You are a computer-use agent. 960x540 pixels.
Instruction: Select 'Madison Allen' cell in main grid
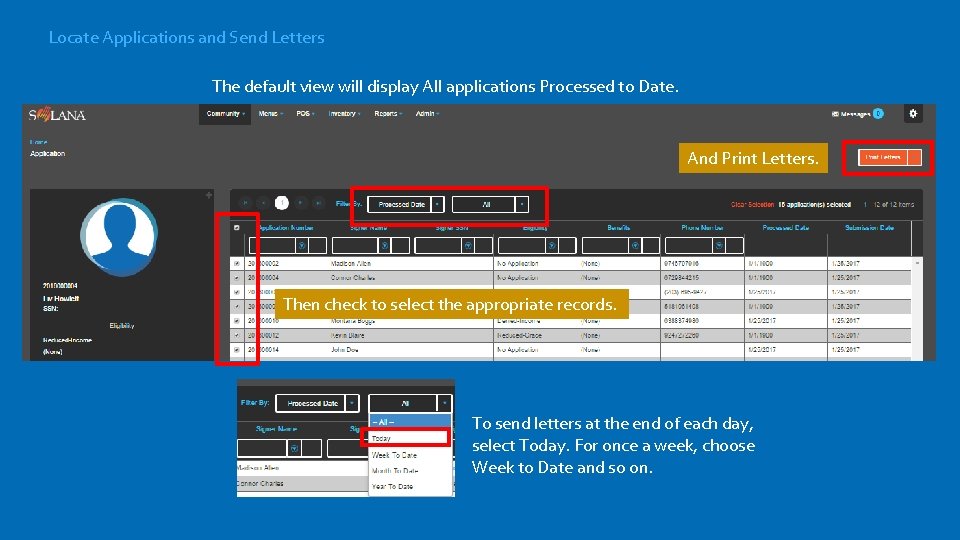(351, 263)
